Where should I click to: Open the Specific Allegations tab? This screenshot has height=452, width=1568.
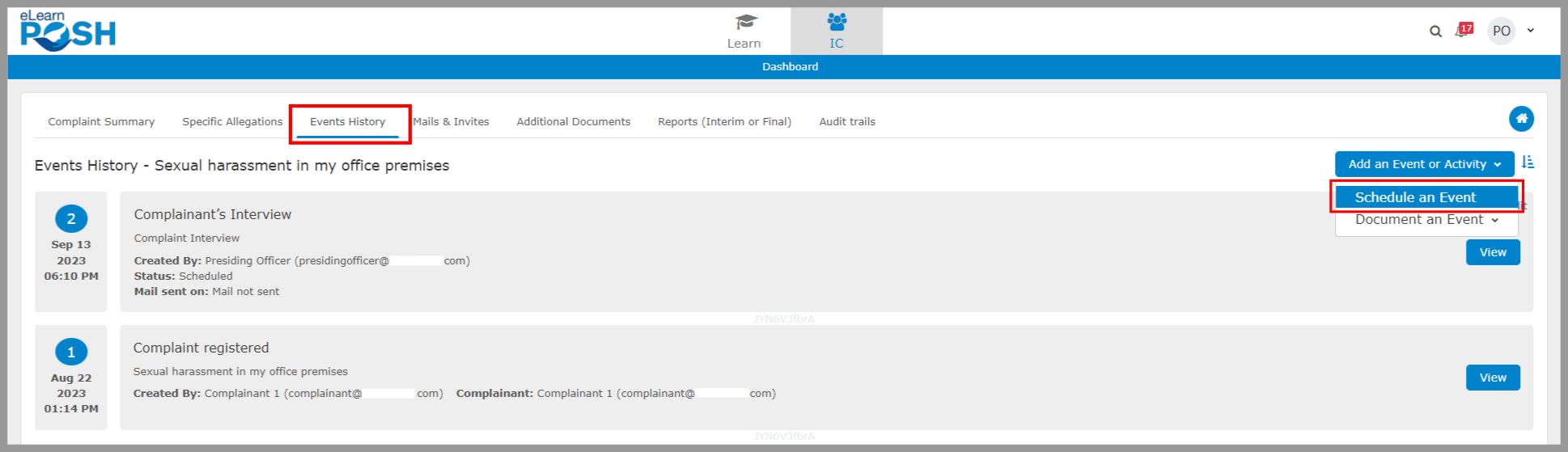point(232,122)
